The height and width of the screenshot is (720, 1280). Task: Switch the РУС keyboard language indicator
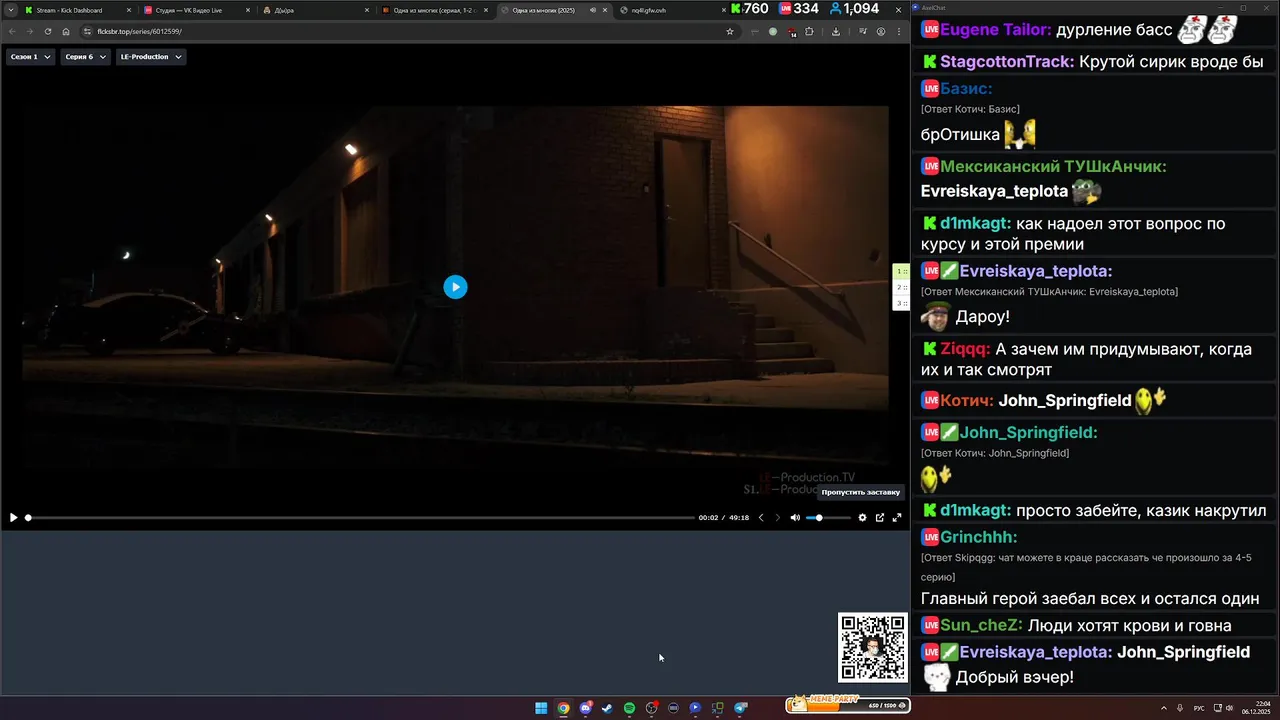[x=1199, y=708]
